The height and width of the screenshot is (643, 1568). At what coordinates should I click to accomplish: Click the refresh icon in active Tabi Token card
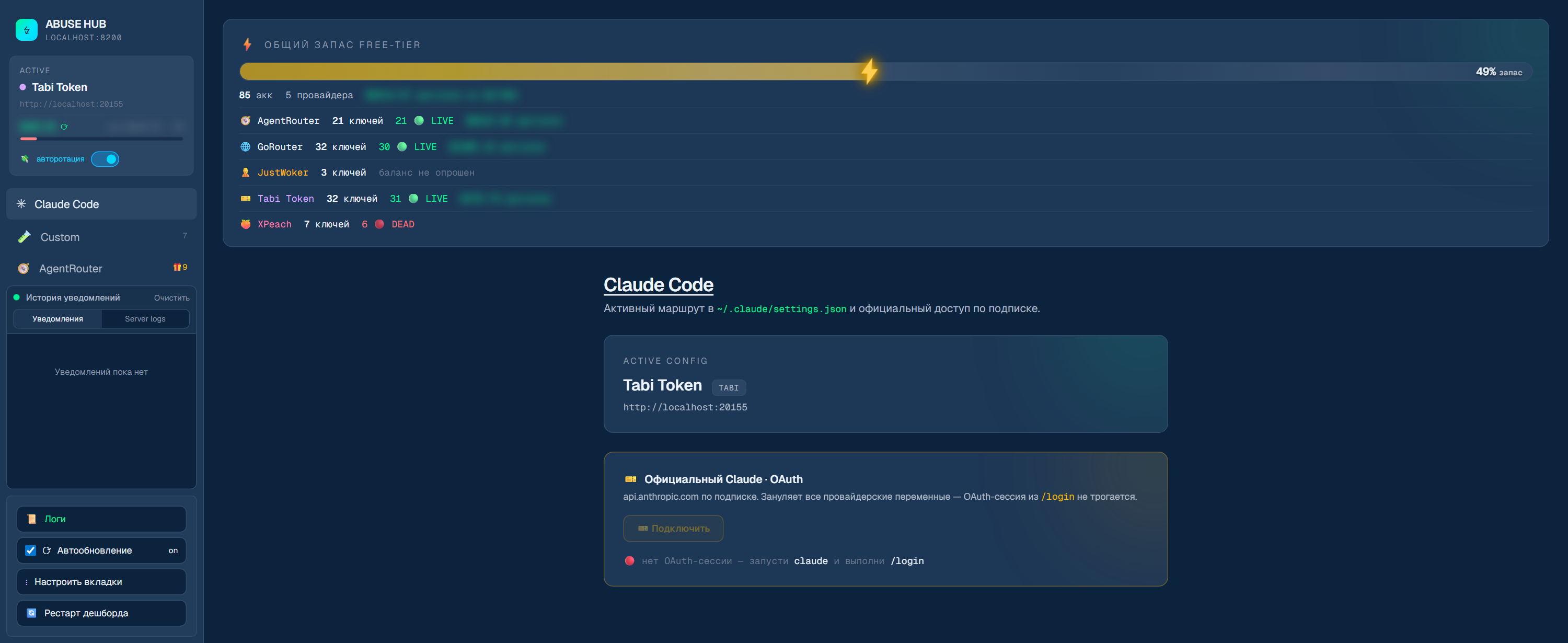[64, 127]
